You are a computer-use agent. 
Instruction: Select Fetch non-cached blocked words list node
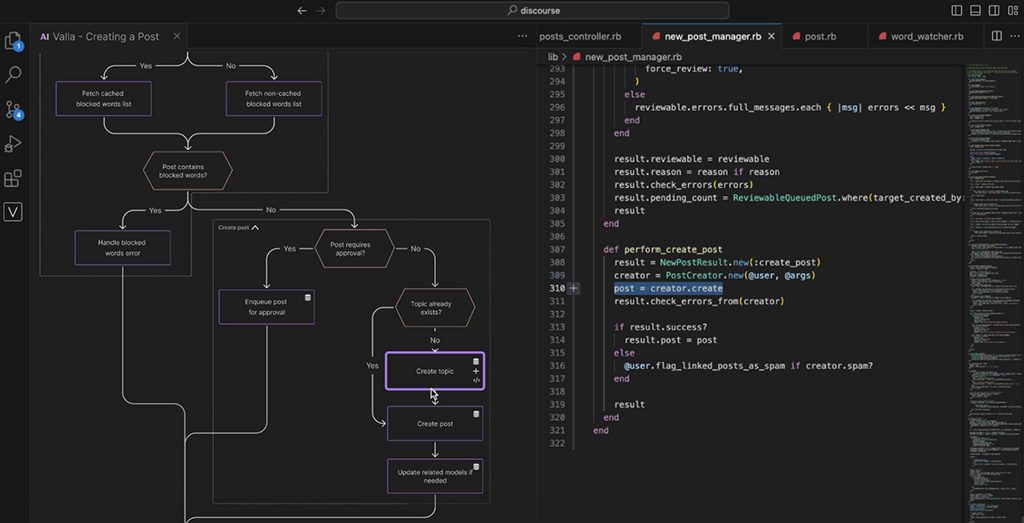click(274, 99)
